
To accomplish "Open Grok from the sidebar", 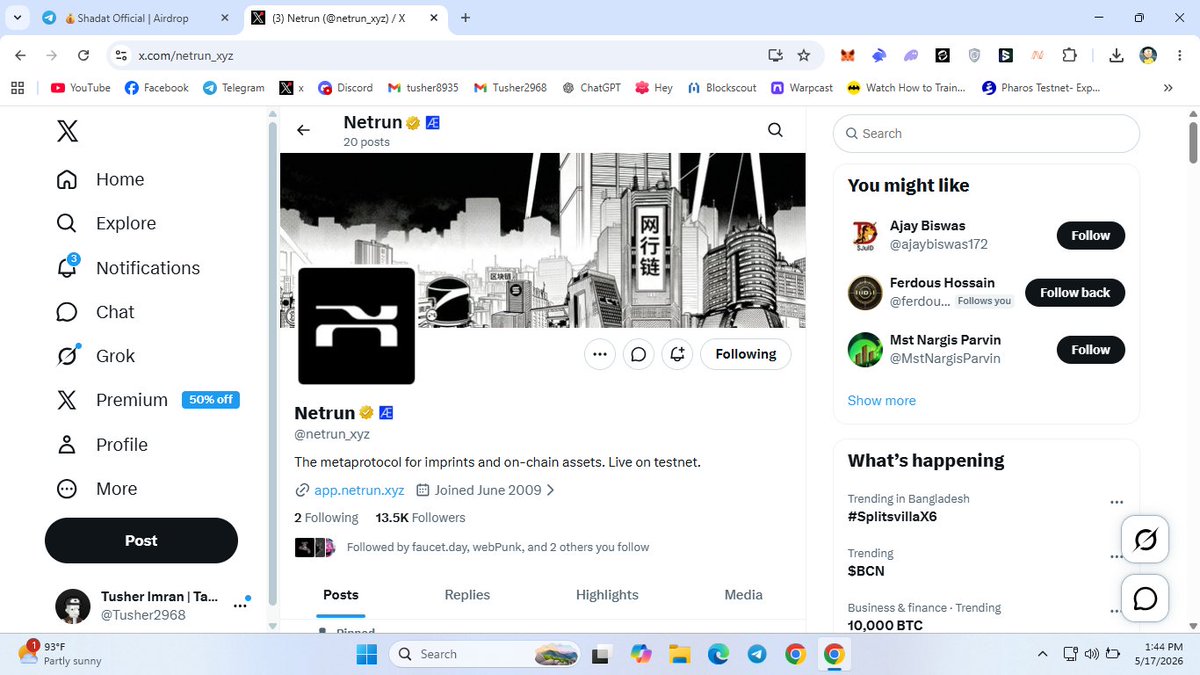I will [95, 356].
